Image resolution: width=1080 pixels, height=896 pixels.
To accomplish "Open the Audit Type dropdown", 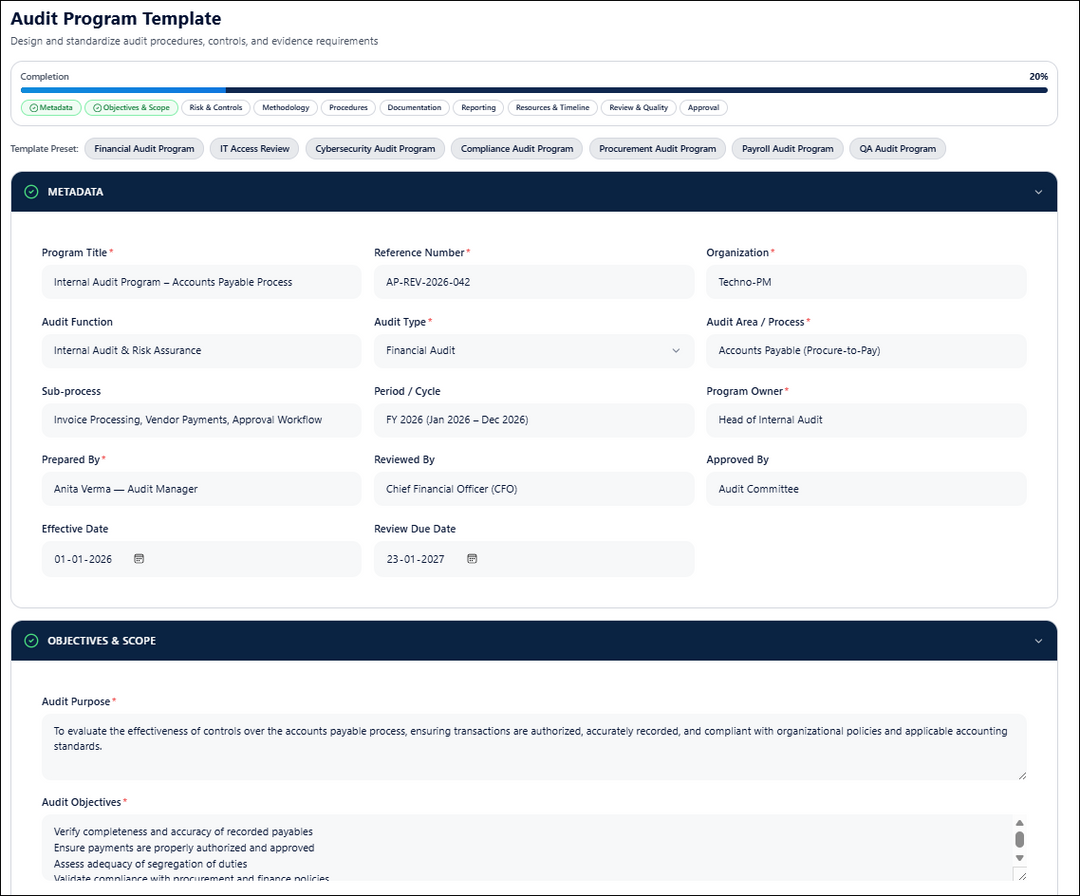I will click(534, 351).
